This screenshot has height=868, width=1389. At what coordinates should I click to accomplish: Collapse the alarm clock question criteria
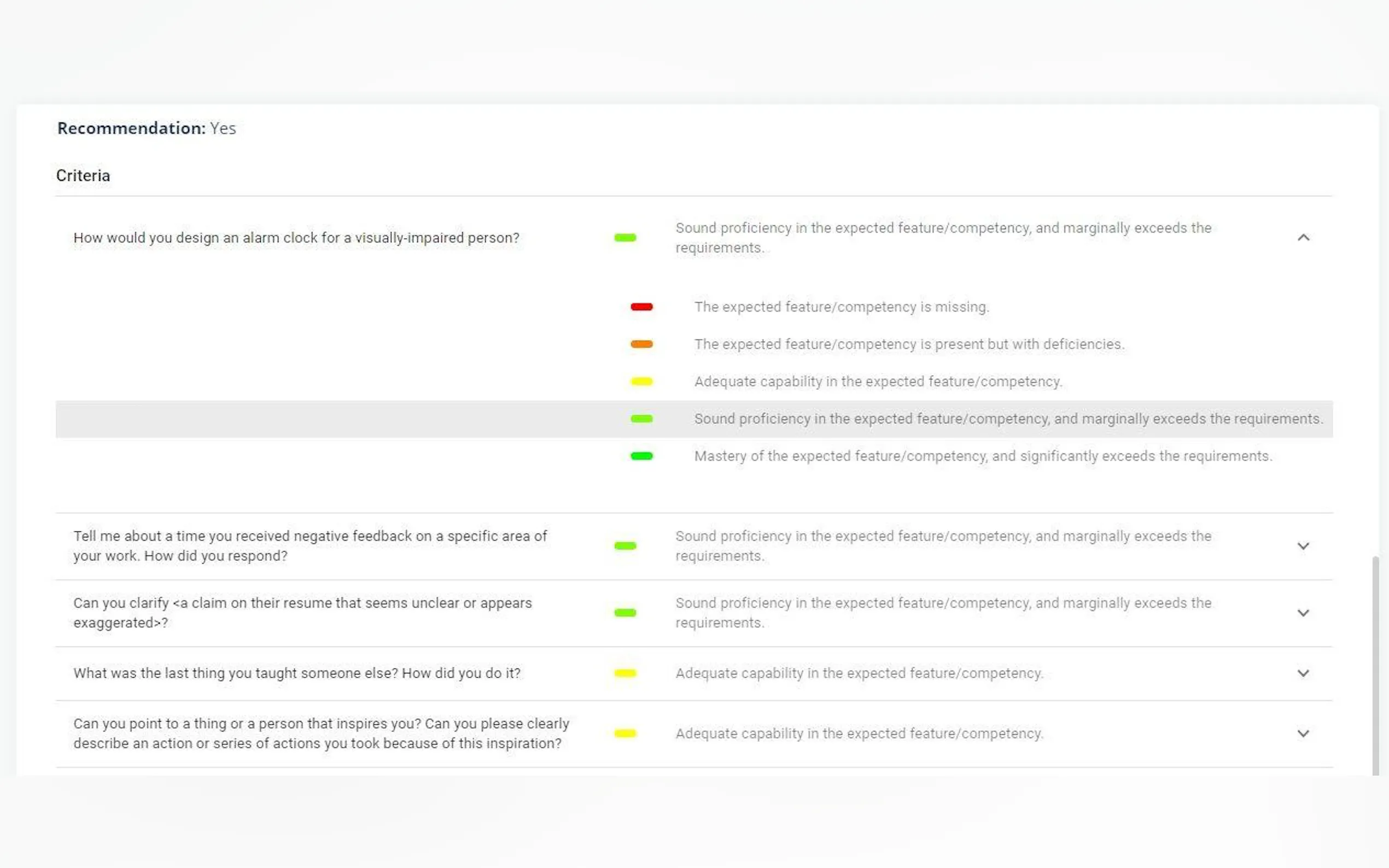click(x=1303, y=238)
